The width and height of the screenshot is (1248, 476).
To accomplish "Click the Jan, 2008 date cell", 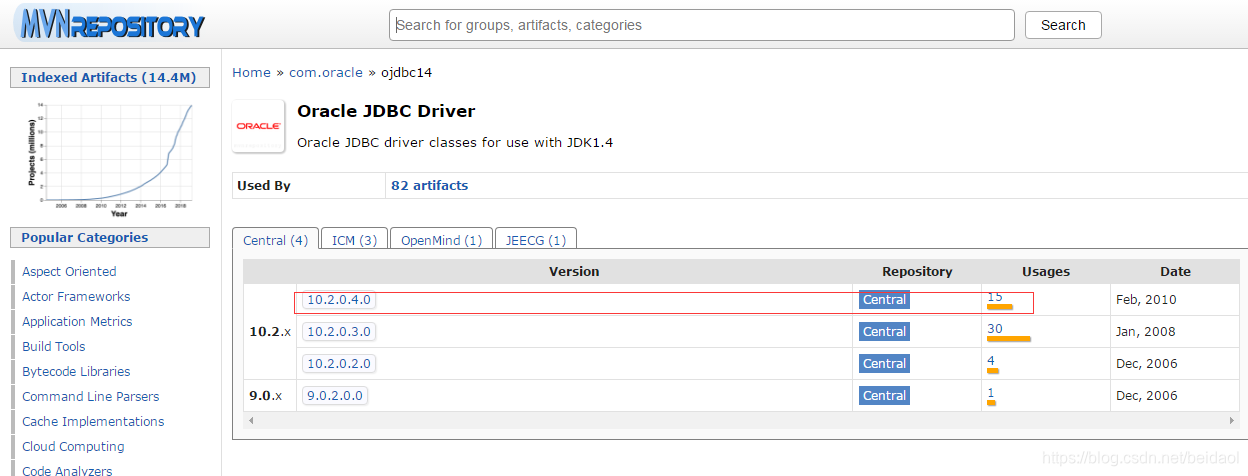I will (x=1146, y=331).
